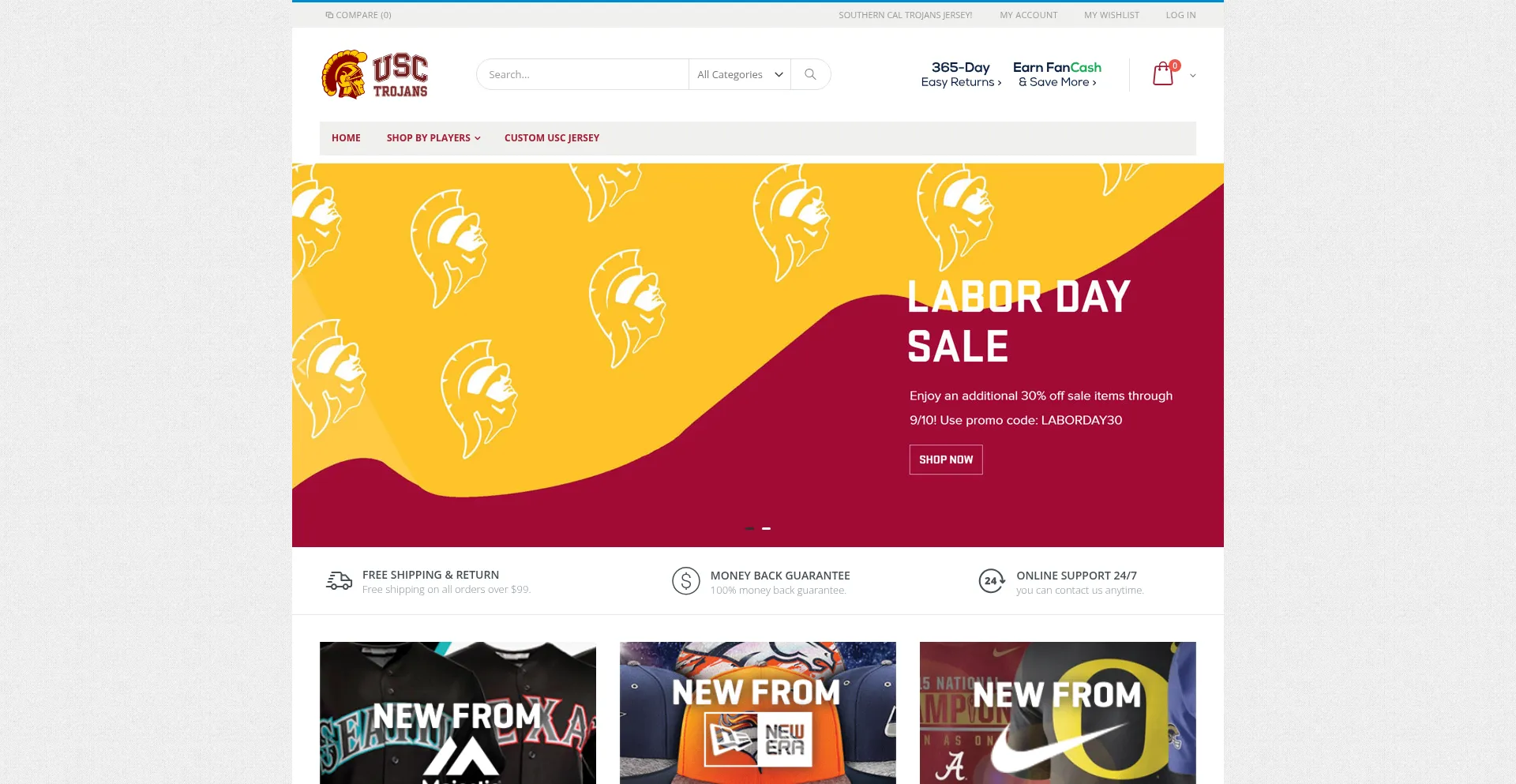This screenshot has width=1516, height=784.
Task: Open the Custom USC Jersey menu
Action: (x=552, y=138)
